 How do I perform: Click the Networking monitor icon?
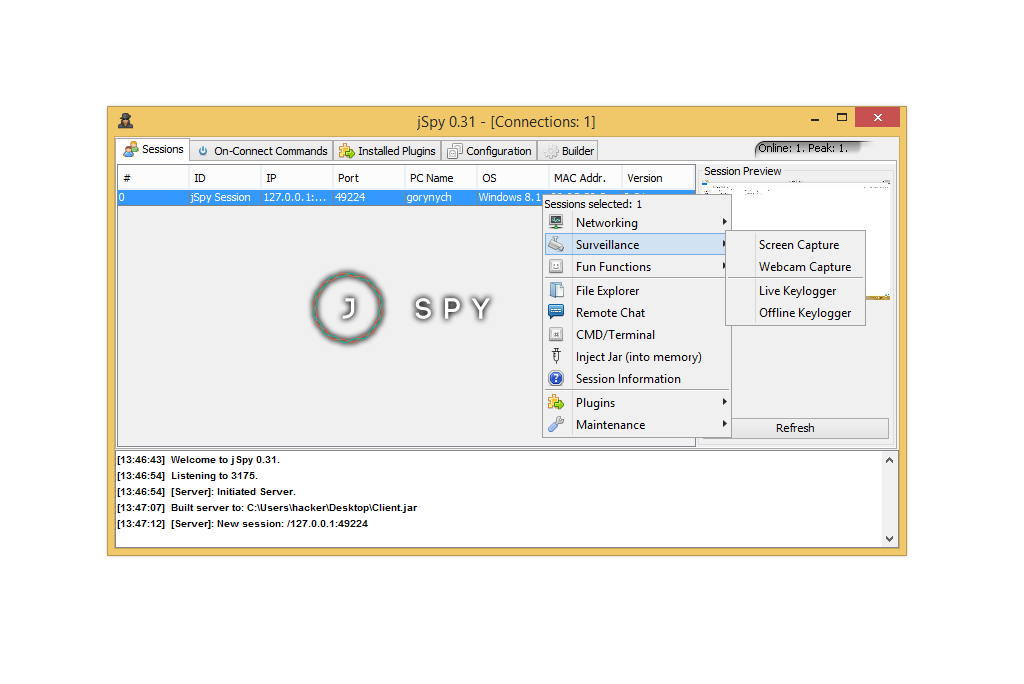556,222
